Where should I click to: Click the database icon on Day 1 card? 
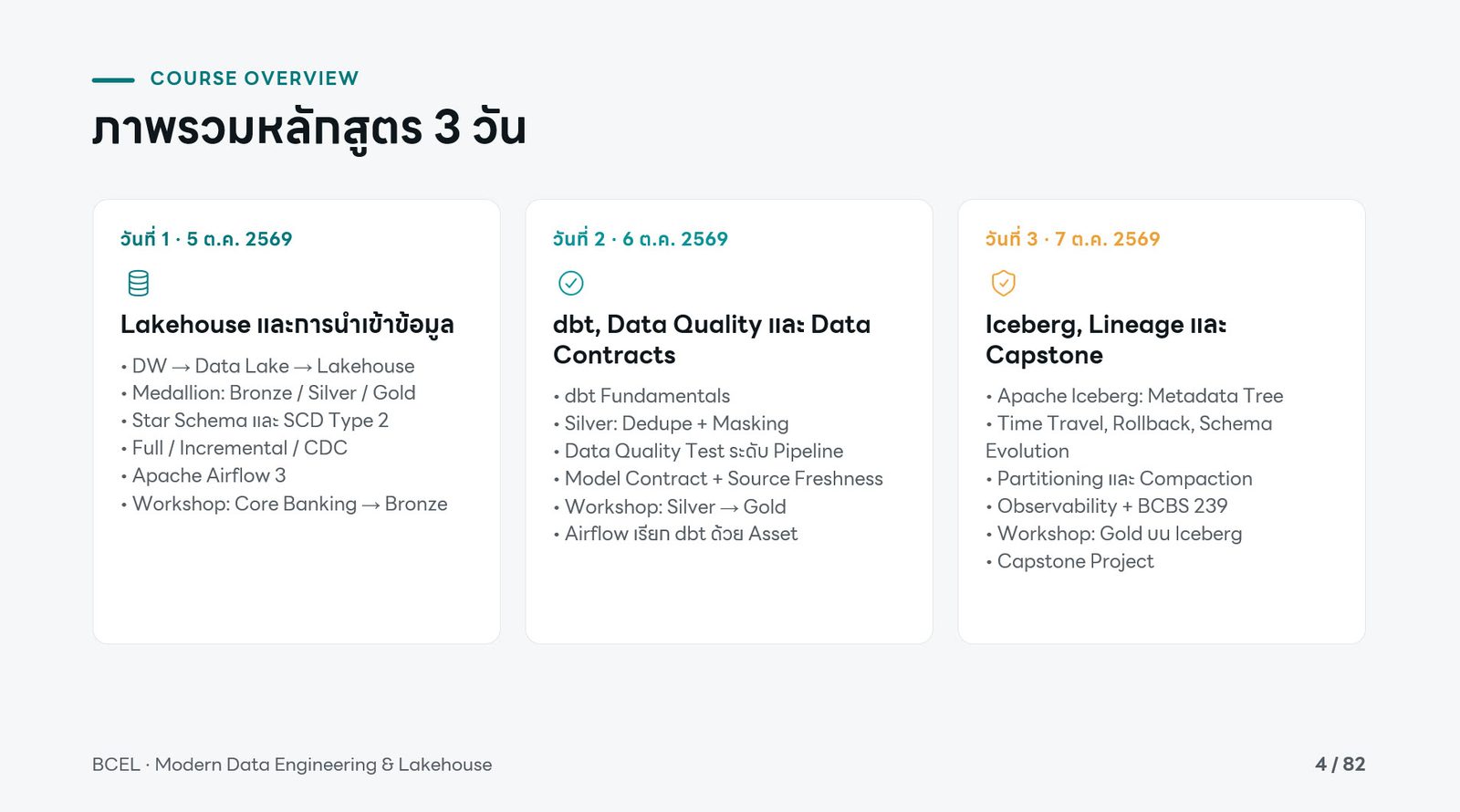click(138, 283)
